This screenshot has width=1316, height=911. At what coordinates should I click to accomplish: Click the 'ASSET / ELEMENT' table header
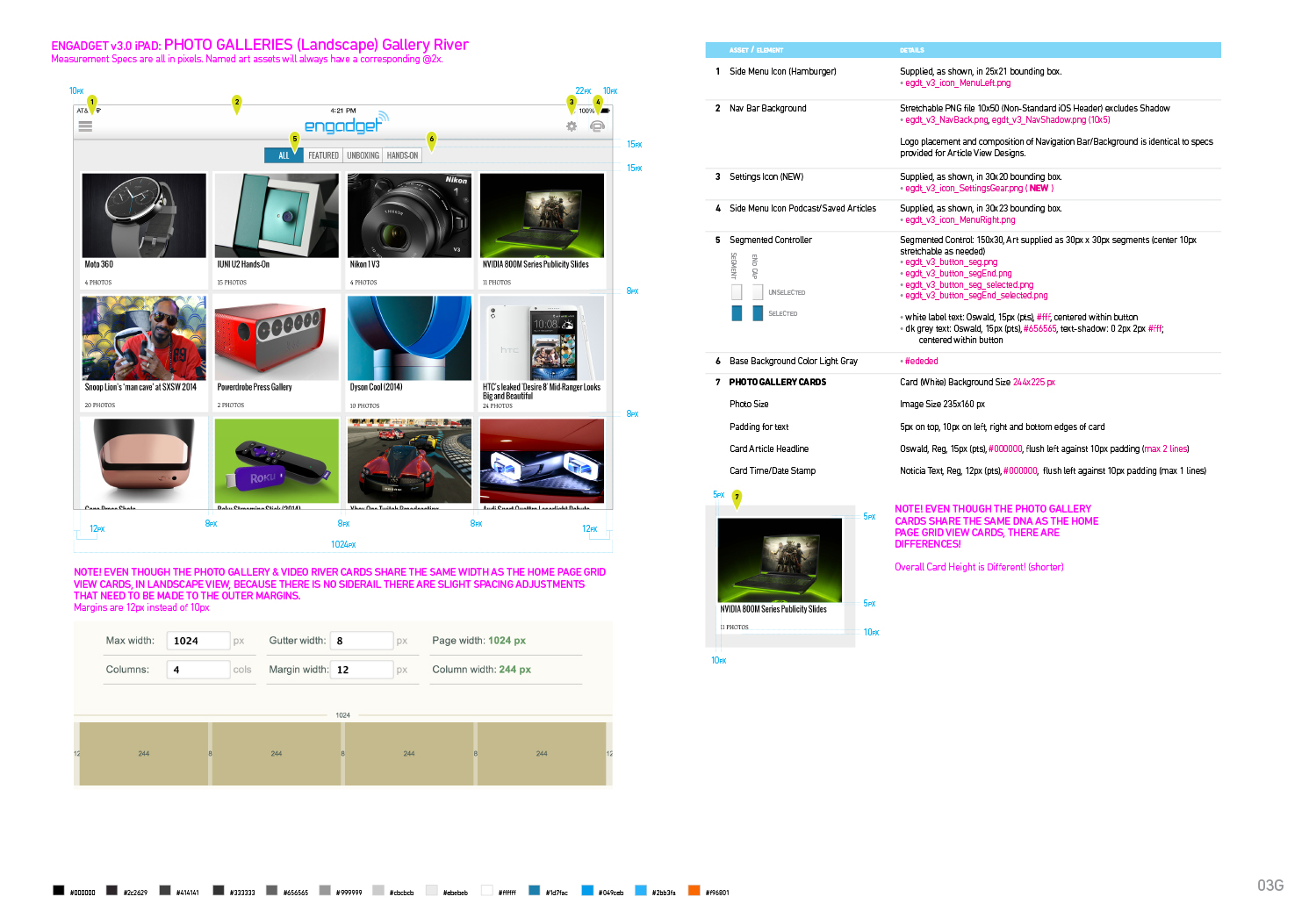[756, 50]
